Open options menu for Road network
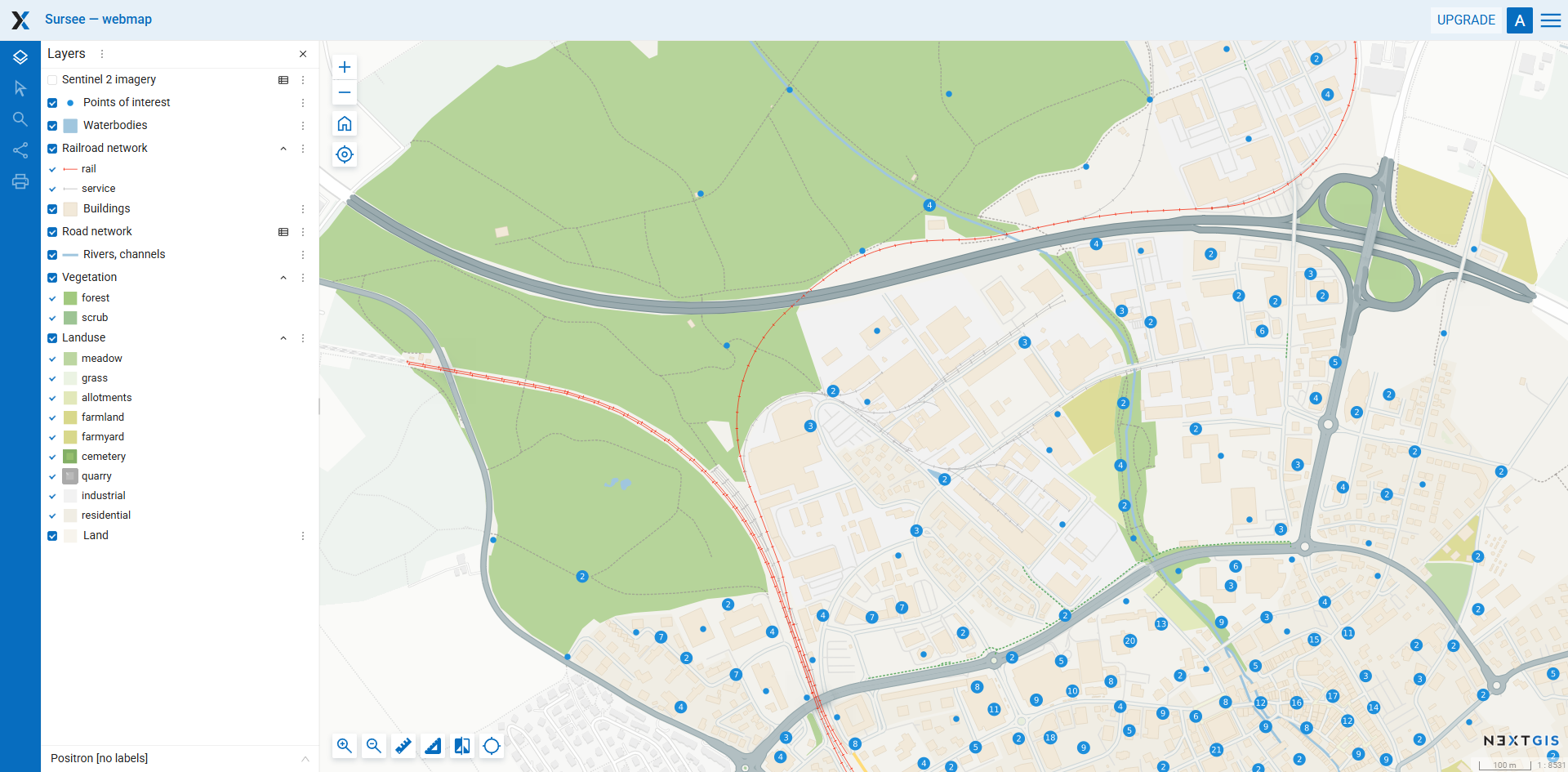This screenshot has height=772, width=1568. pyautogui.click(x=303, y=232)
